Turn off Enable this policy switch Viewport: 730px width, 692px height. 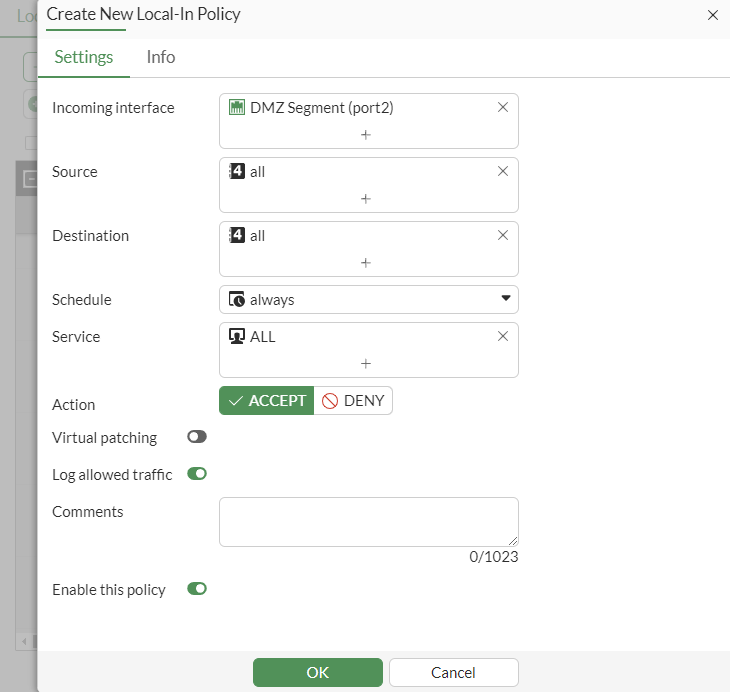pyautogui.click(x=197, y=589)
